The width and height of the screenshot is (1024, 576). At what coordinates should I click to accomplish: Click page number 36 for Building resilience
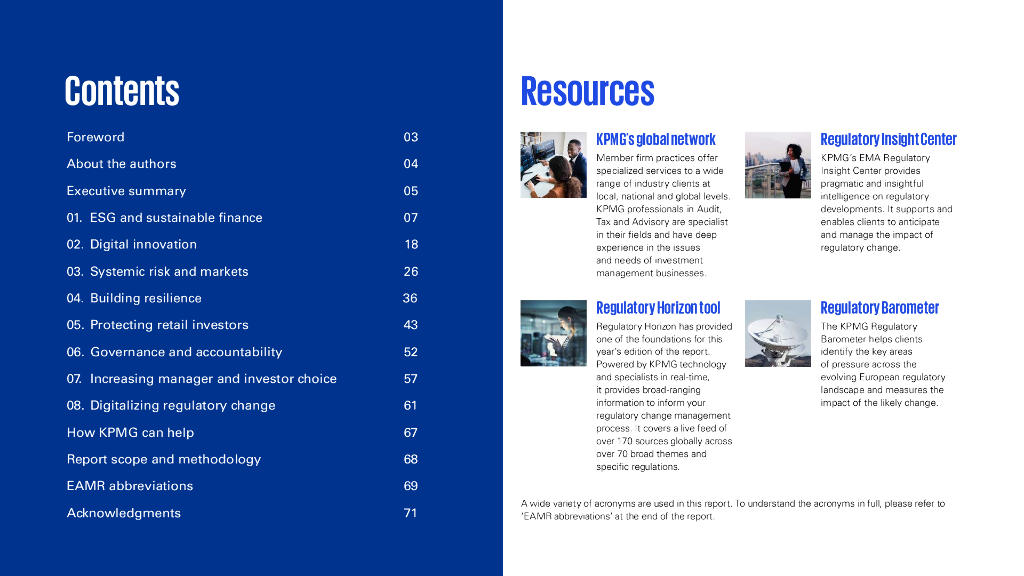pos(409,298)
